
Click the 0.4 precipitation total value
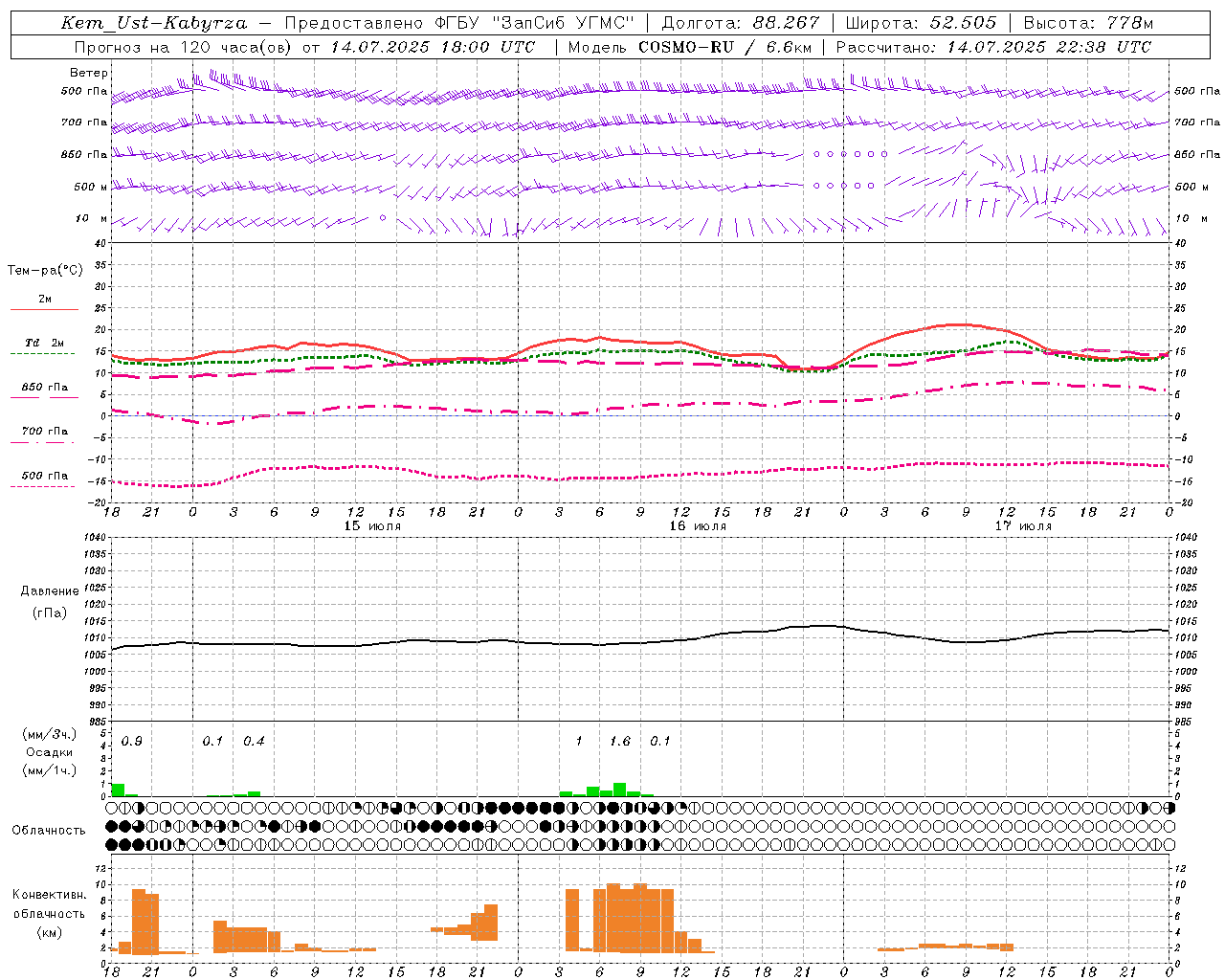[x=254, y=742]
